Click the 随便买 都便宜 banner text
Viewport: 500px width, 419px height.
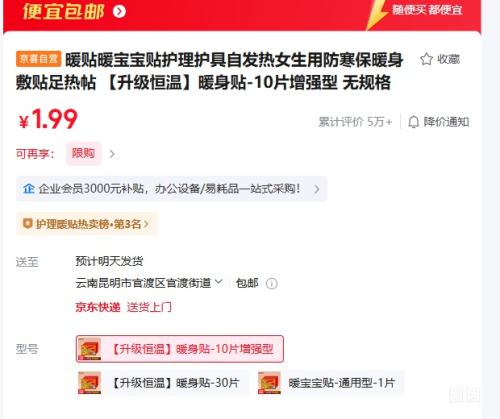point(427,10)
